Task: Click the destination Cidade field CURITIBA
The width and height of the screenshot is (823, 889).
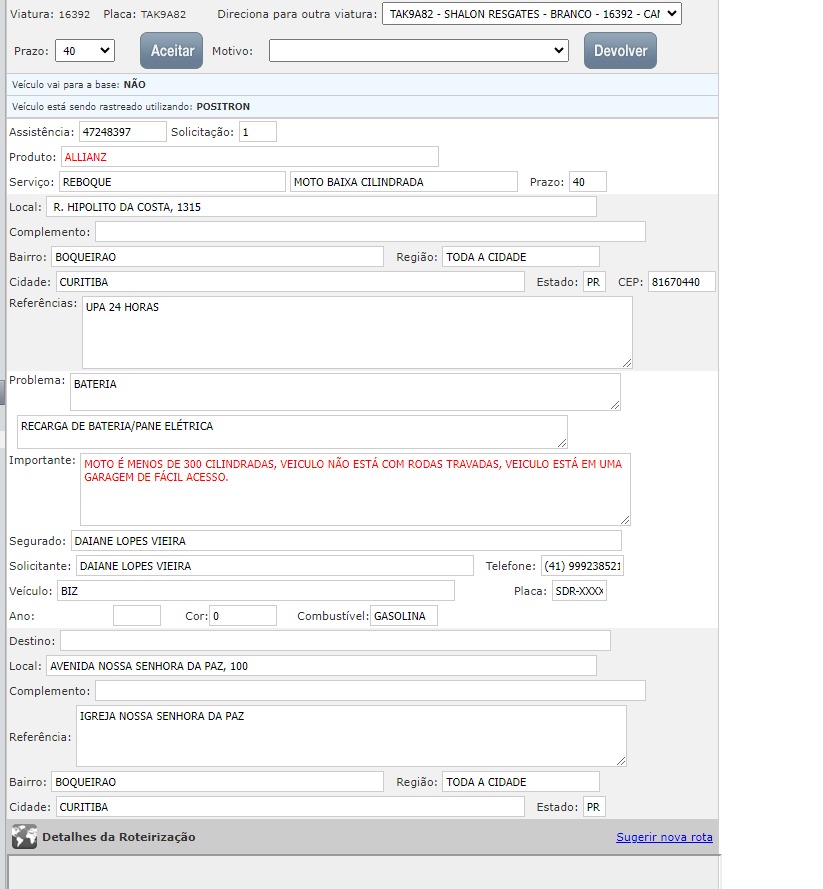Action: tap(290, 806)
